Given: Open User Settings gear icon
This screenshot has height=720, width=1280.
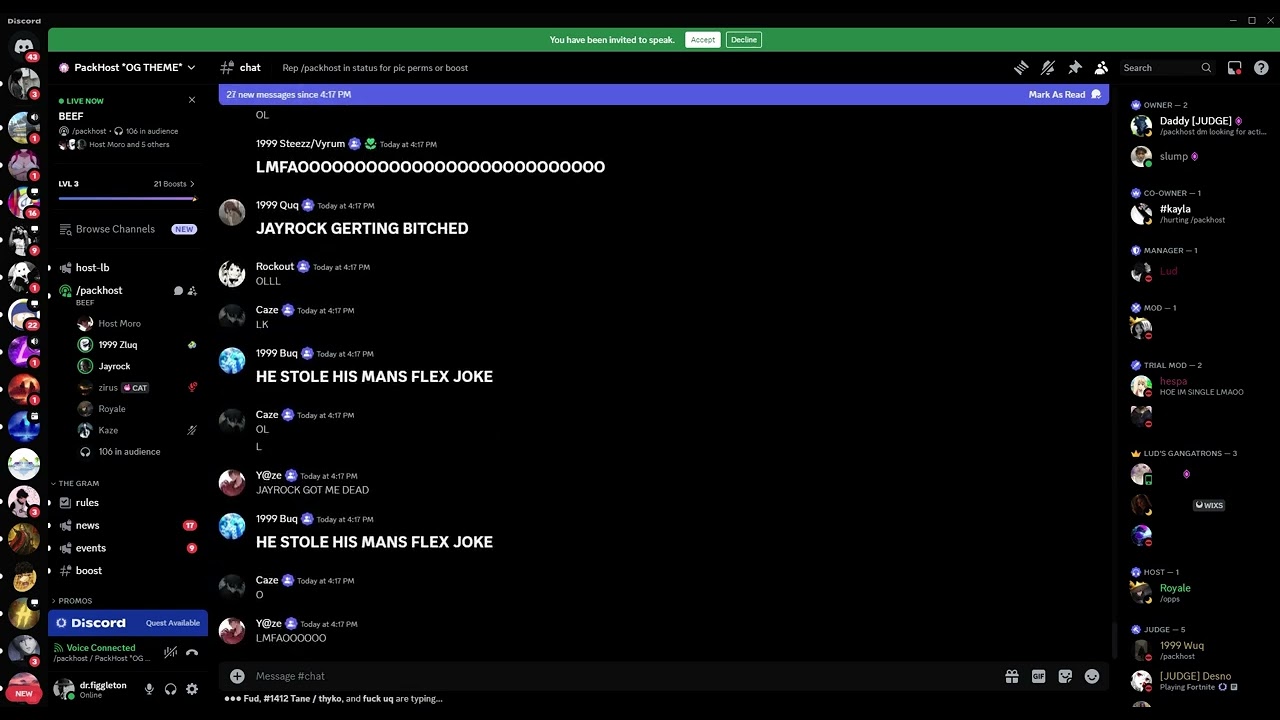Looking at the screenshot, I should point(192,689).
